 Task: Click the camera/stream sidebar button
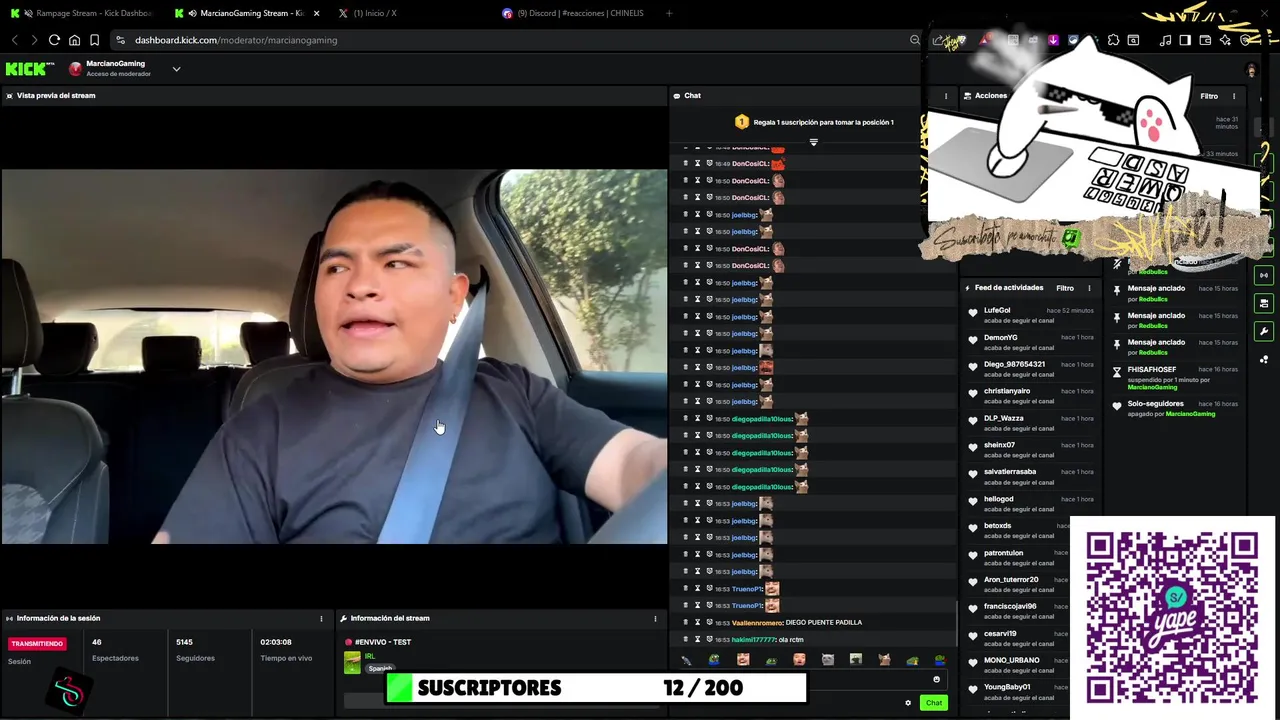point(1264,303)
